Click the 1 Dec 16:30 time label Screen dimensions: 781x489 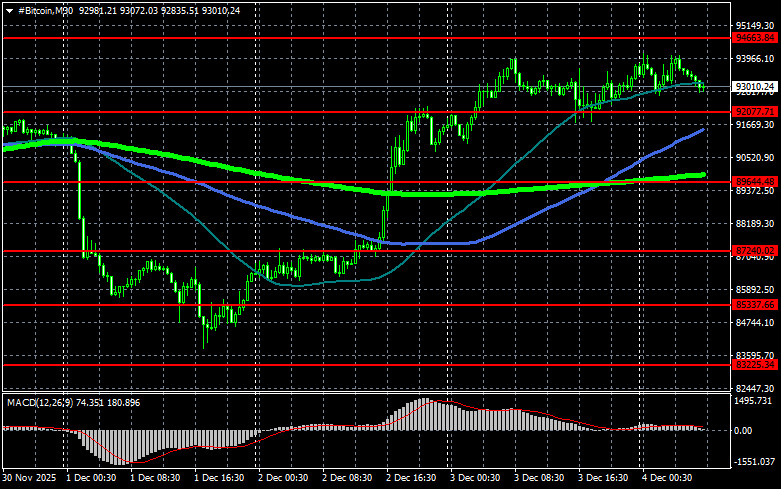[222, 480]
